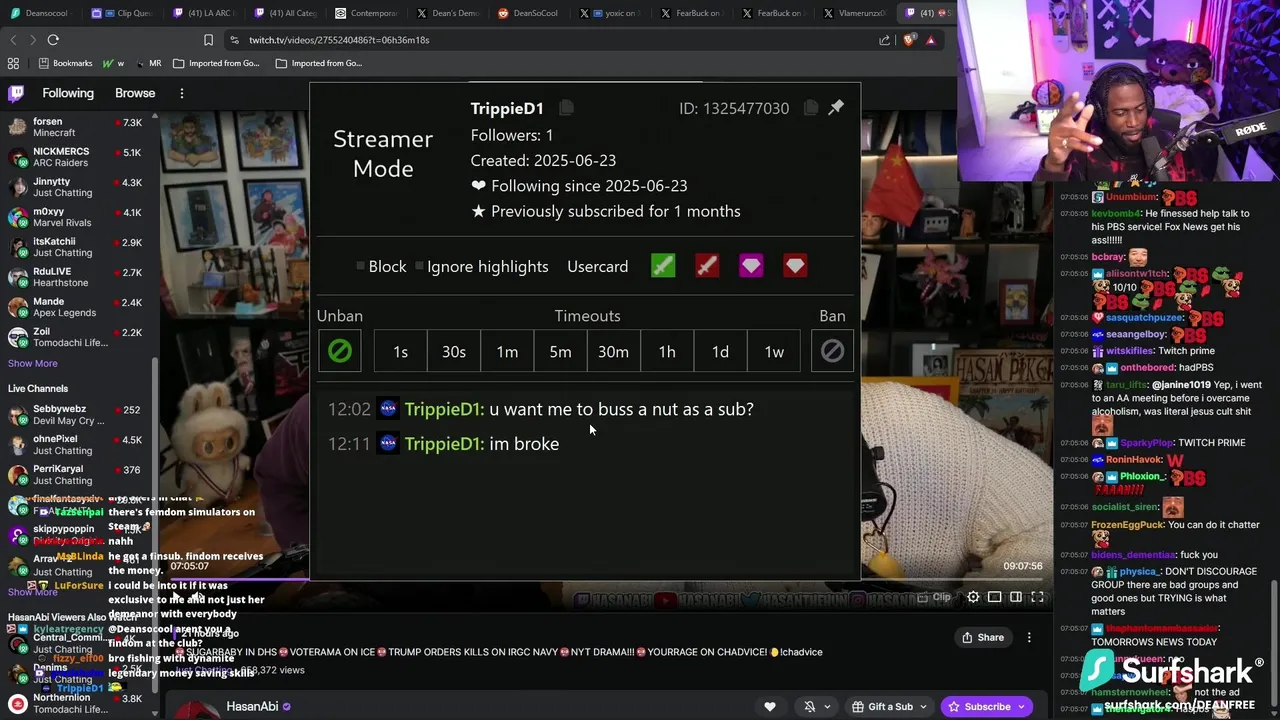Apply the 30s timeout
This screenshot has width=1280, height=720.
[x=454, y=351]
